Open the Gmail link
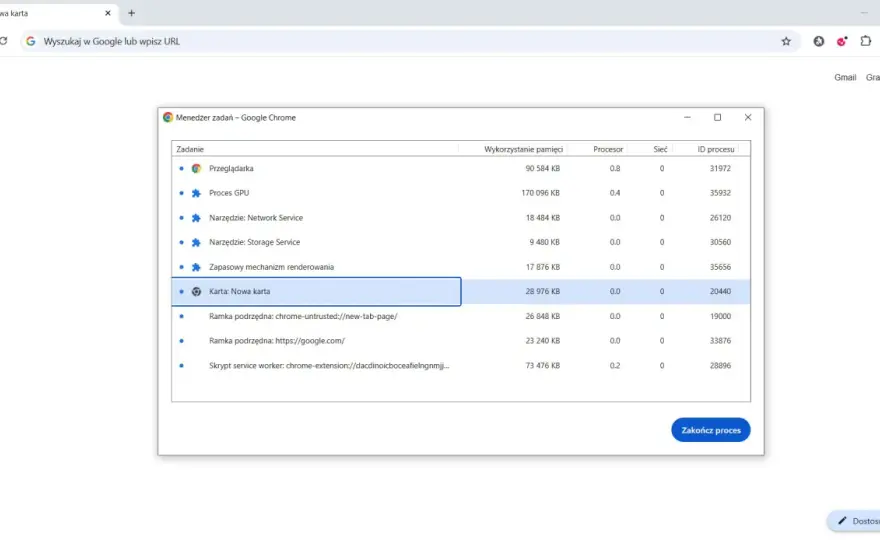The width and height of the screenshot is (880, 540). click(x=845, y=77)
